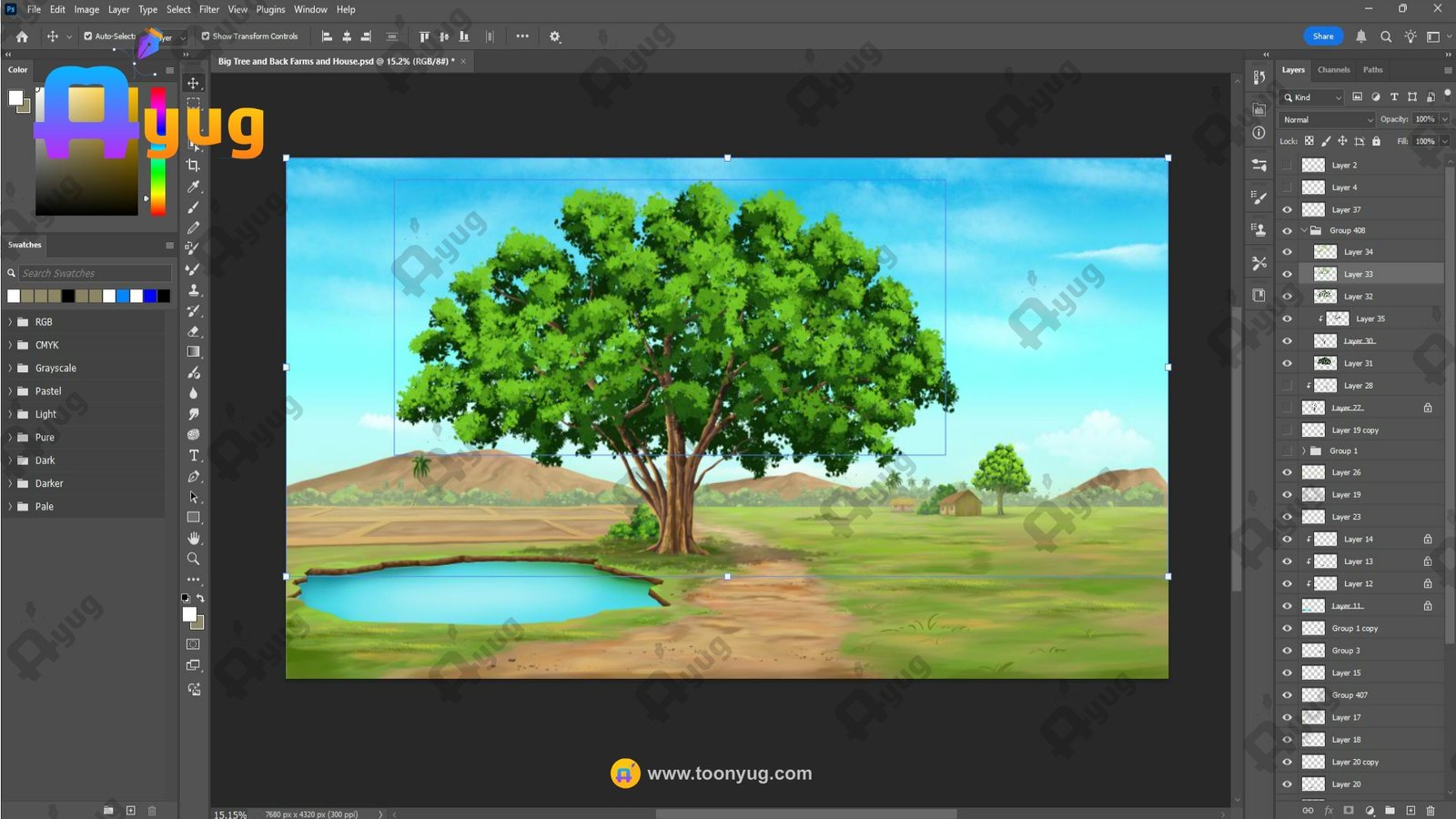The width and height of the screenshot is (1456, 819).
Task: Pick the black swatch in Swatches
Action: [x=68, y=296]
